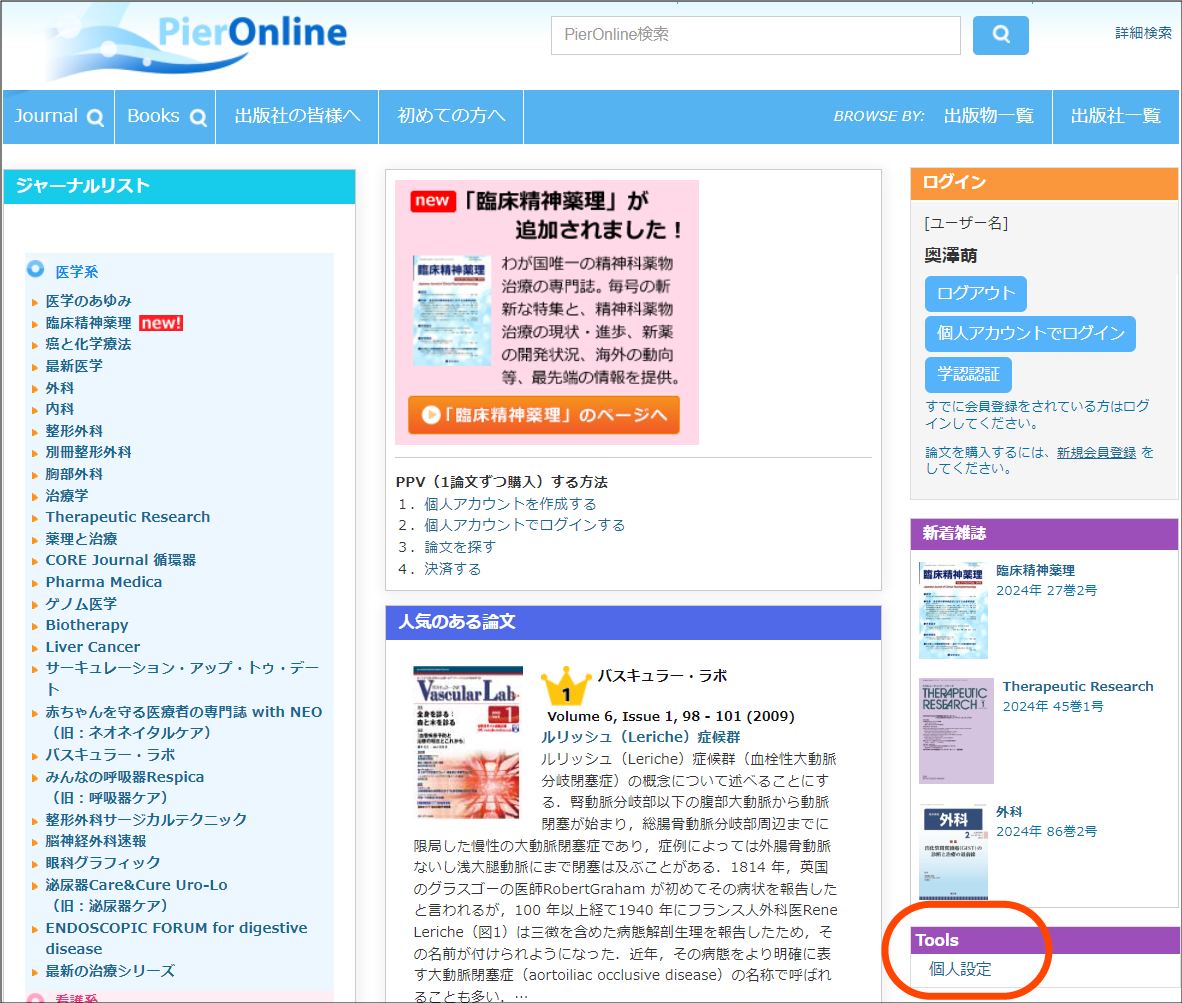Image resolution: width=1182 pixels, height=1003 pixels.
Task: Open 個人アカウントでログインする link
Action: [x=524, y=525]
